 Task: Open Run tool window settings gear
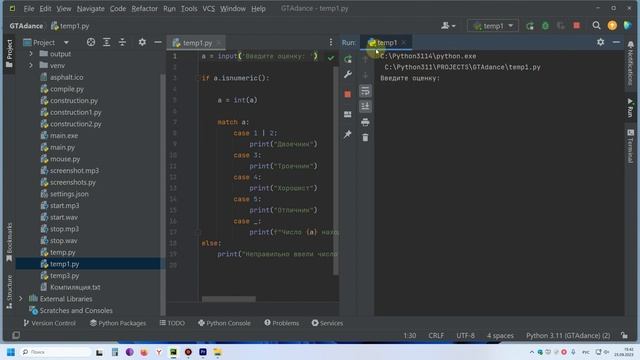600,42
